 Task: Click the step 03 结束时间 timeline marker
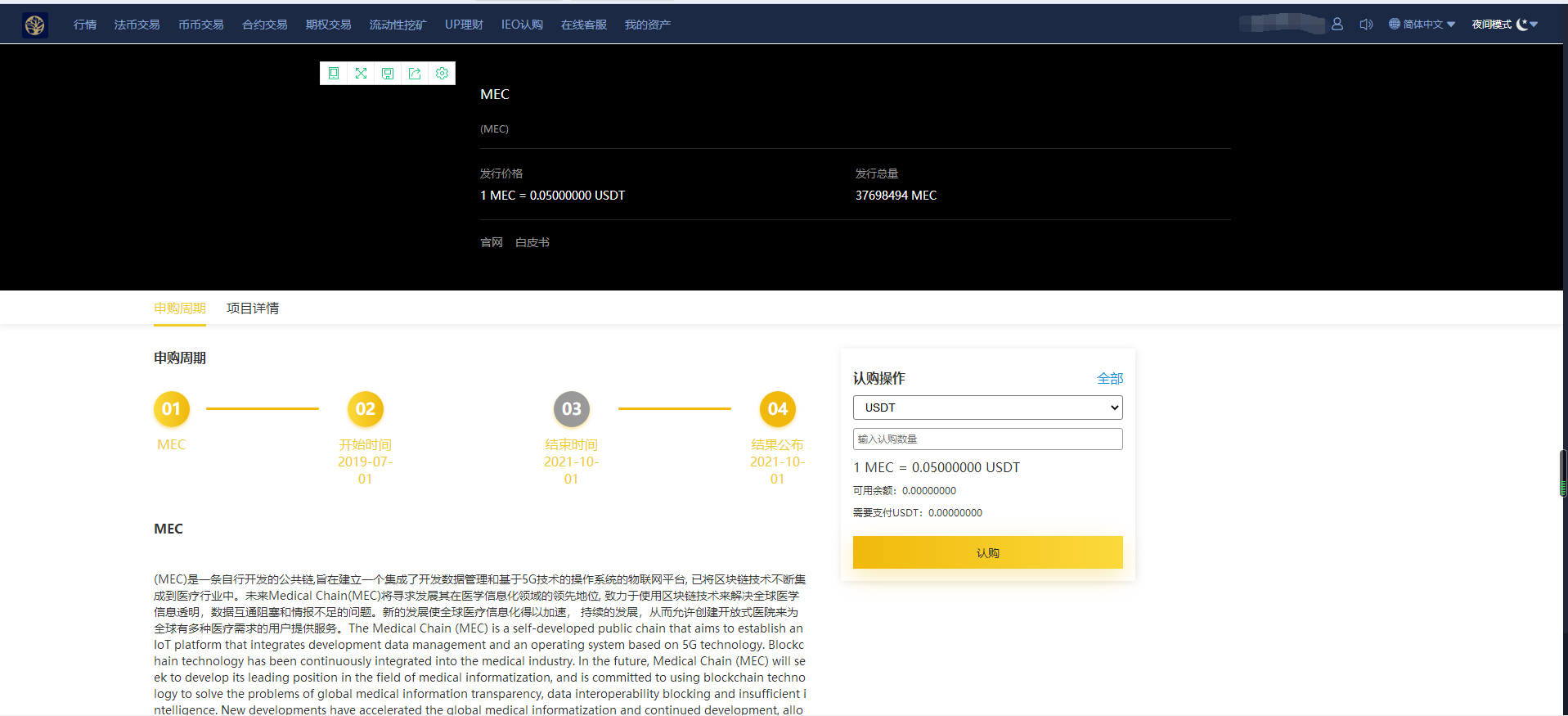[572, 409]
